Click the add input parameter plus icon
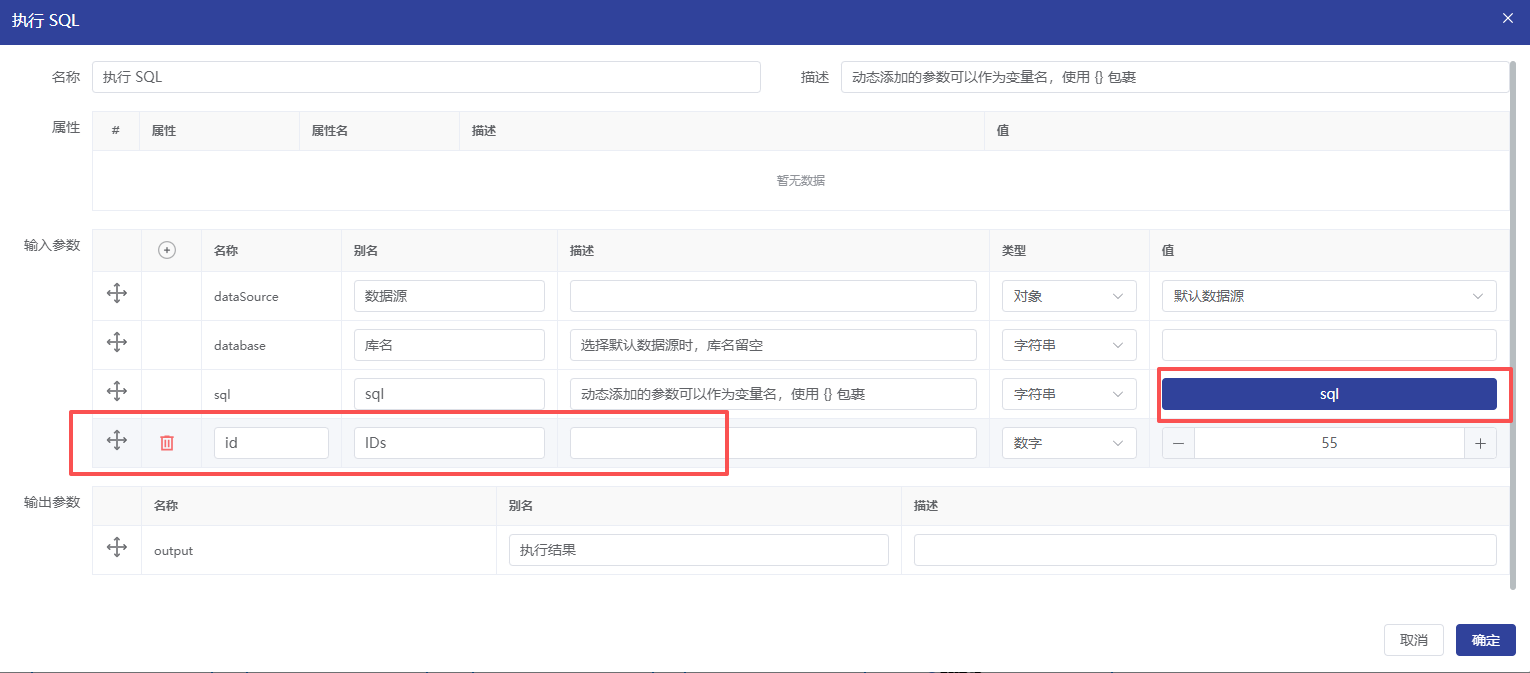The width and height of the screenshot is (1530, 673). [167, 251]
